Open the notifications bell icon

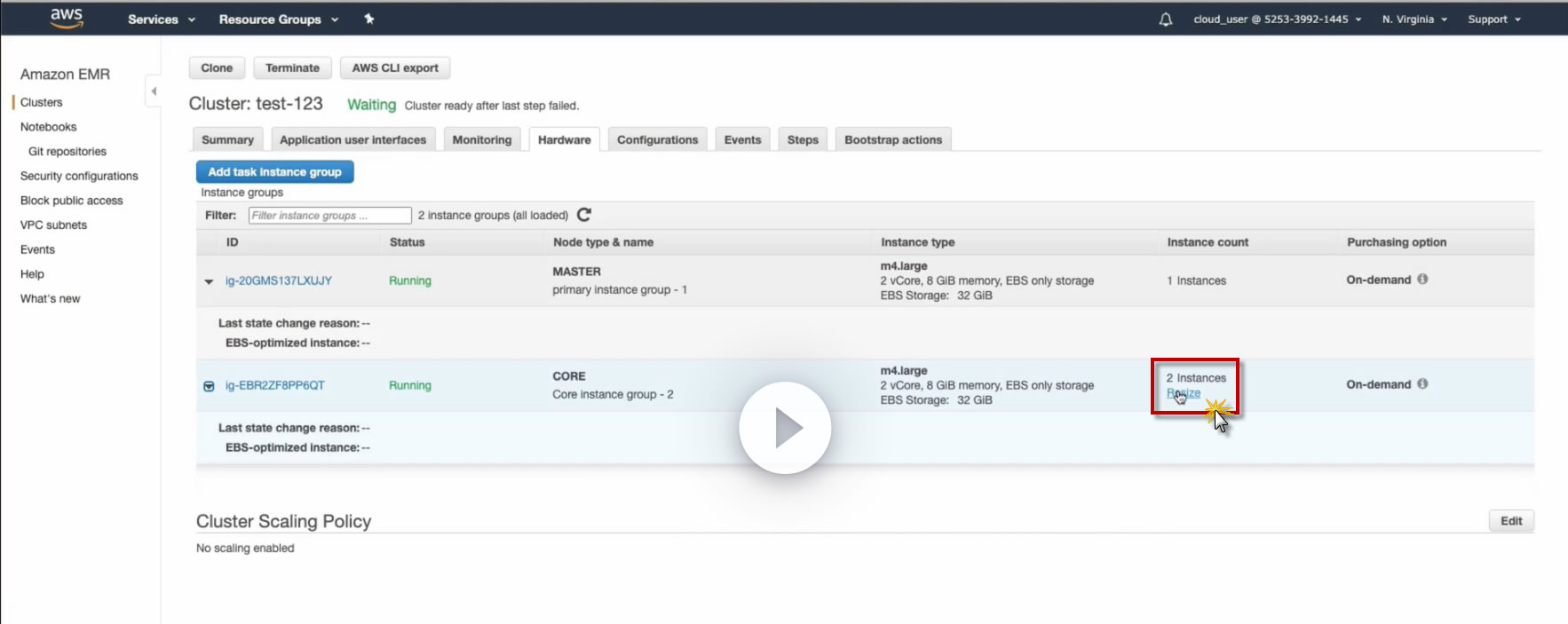1166,20
